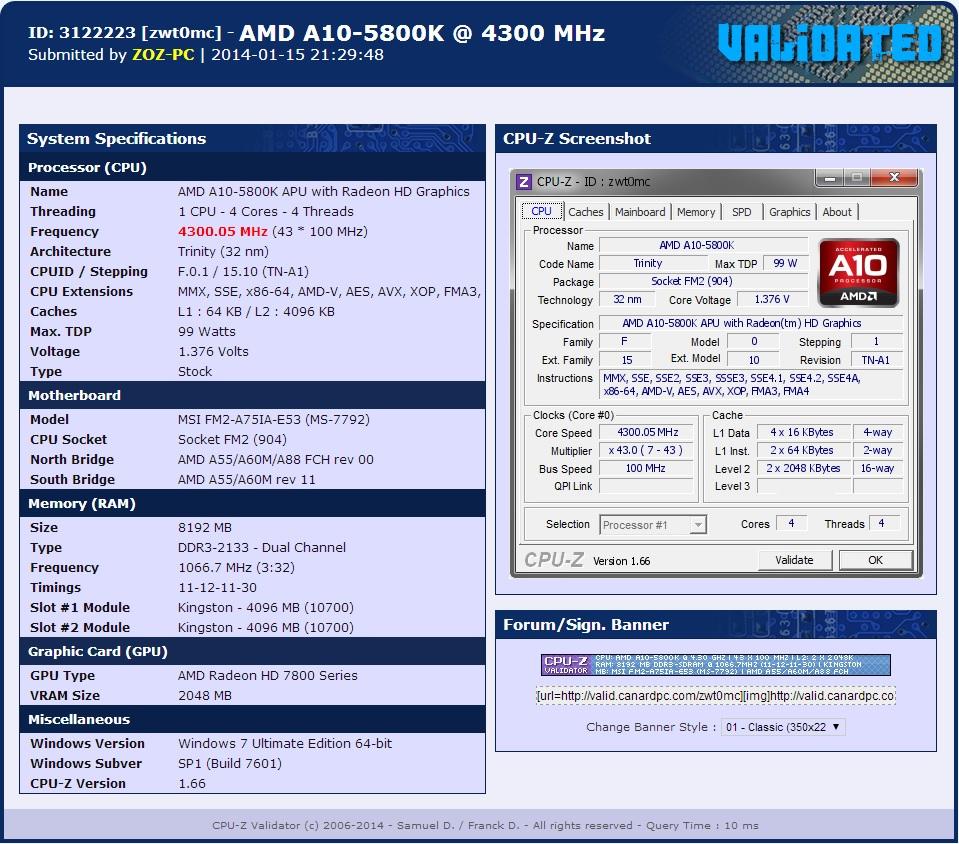959x844 pixels.
Task: Click the Slot #2 Module Kingston value
Action: click(266, 628)
